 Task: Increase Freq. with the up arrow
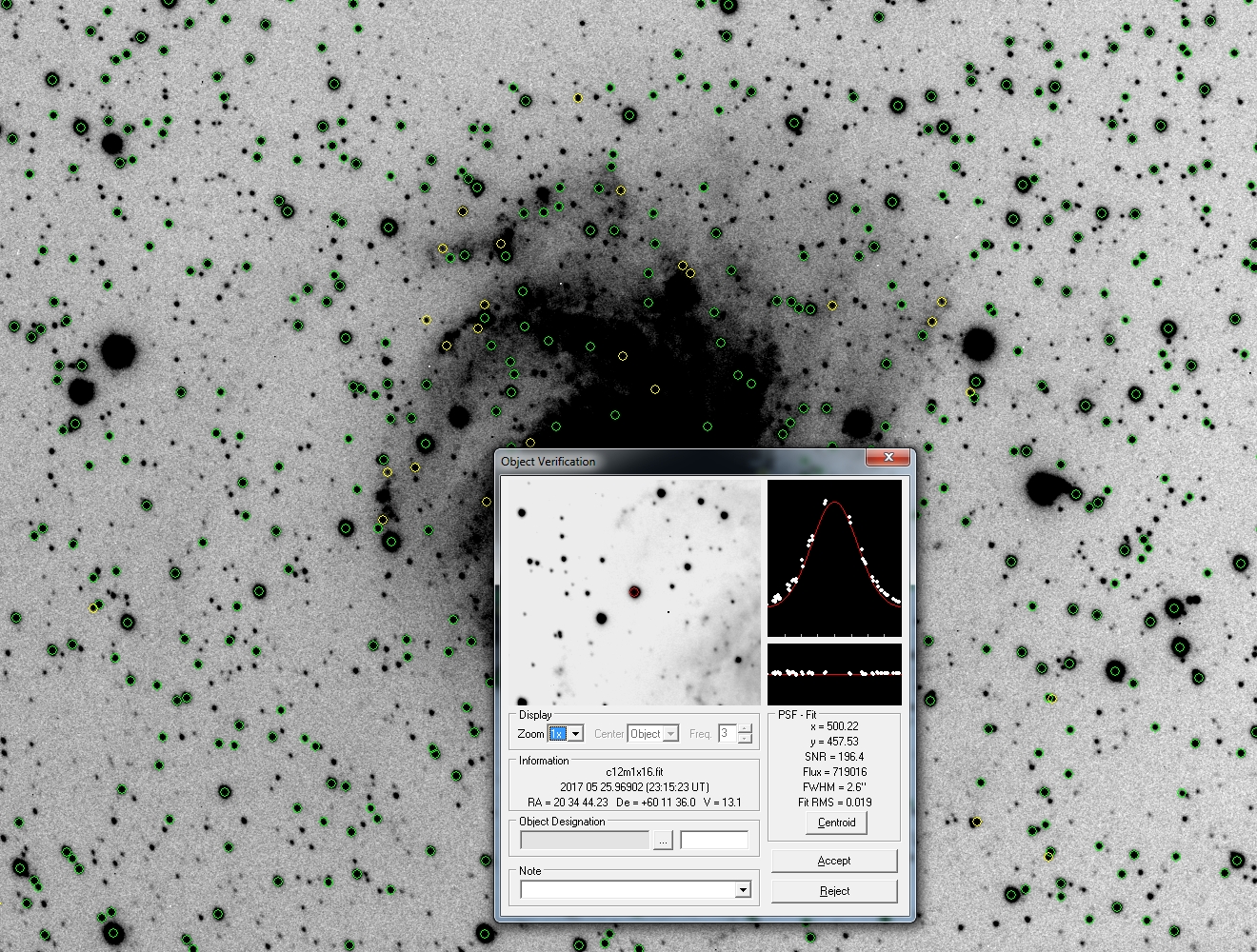click(x=745, y=729)
